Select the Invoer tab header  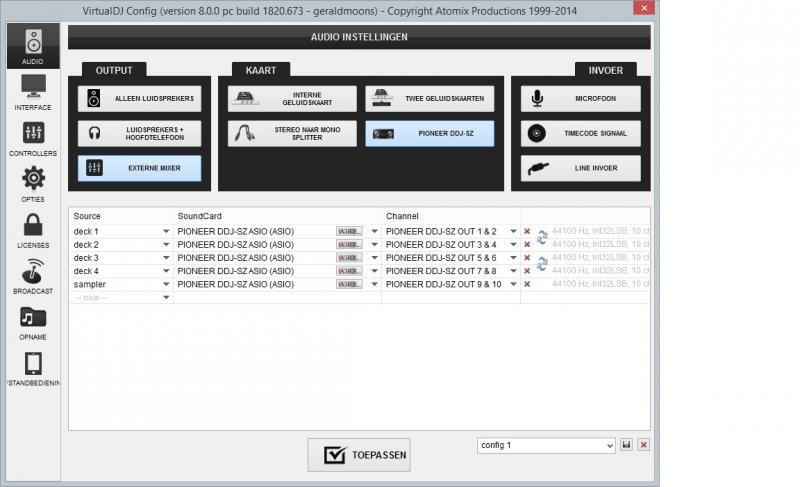tap(606, 70)
